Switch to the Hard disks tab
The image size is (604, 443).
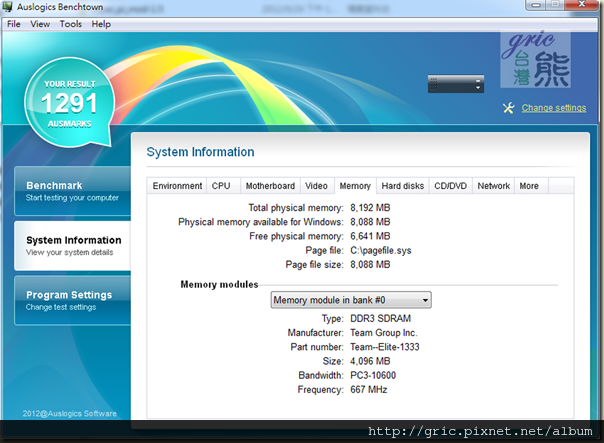coord(403,186)
